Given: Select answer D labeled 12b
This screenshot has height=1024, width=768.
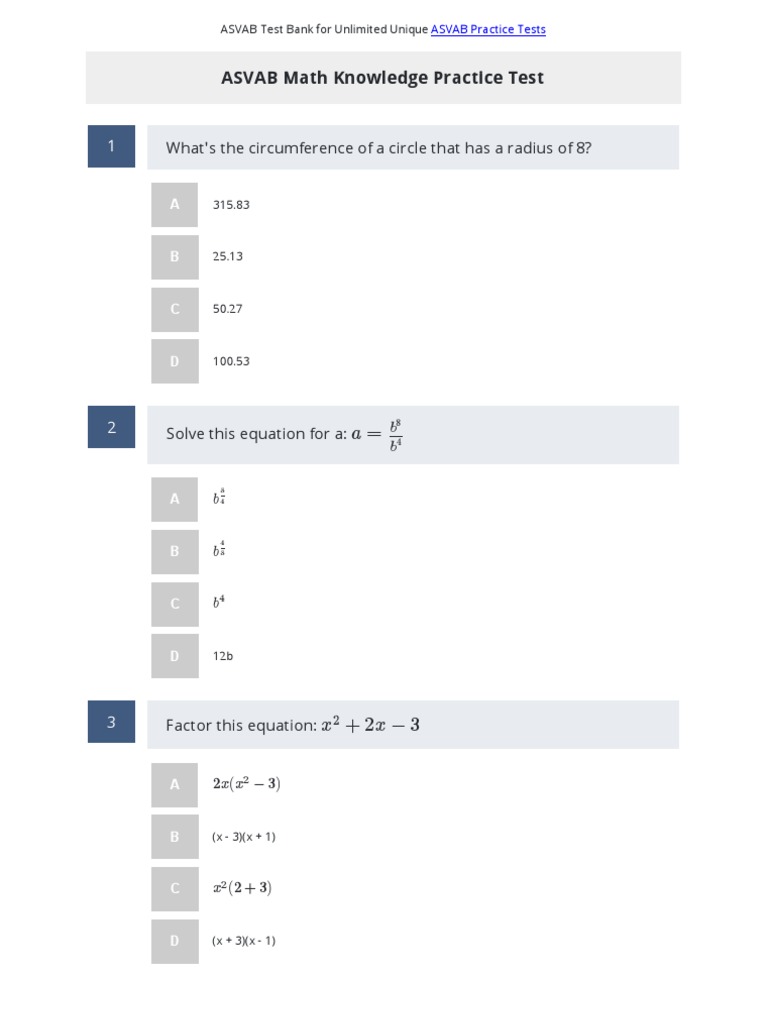Looking at the screenshot, I should click(175, 656).
